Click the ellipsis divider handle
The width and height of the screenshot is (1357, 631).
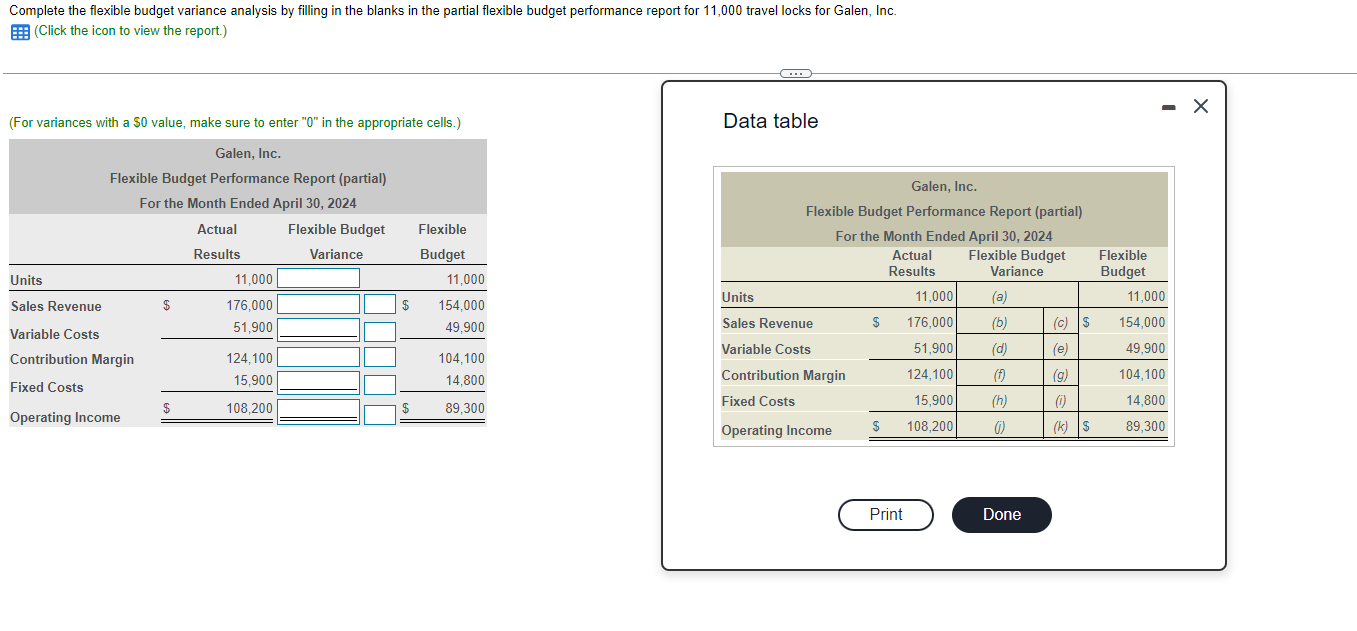tap(796, 73)
